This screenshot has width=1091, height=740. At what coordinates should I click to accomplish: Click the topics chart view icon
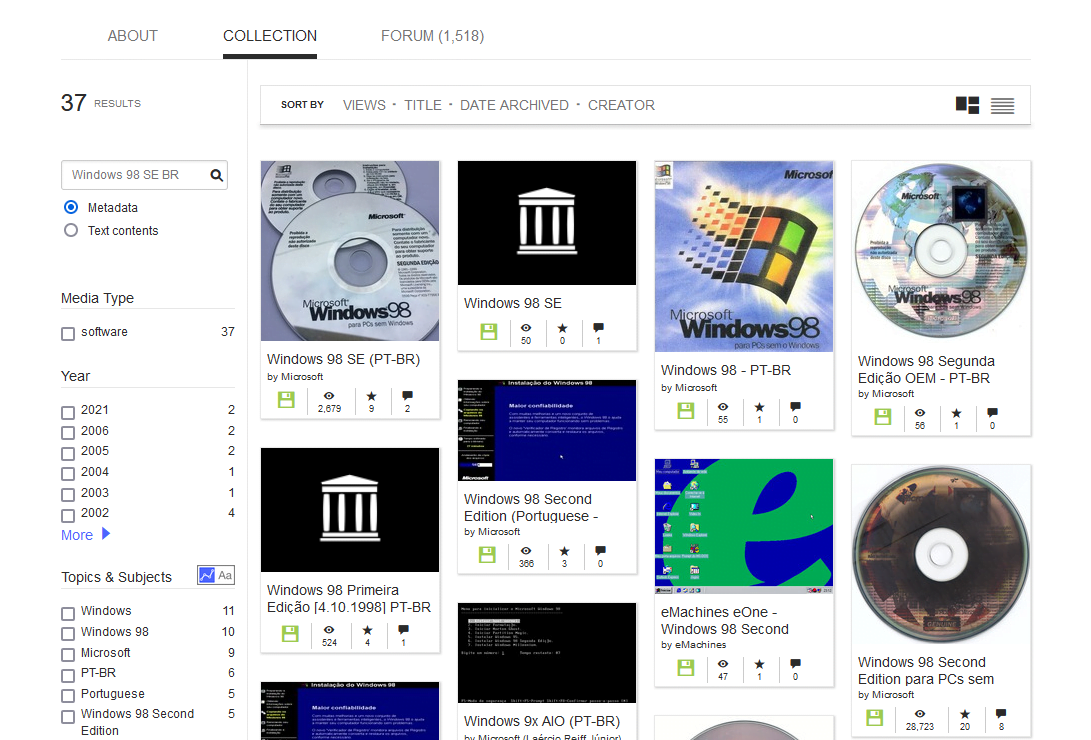[x=207, y=575]
